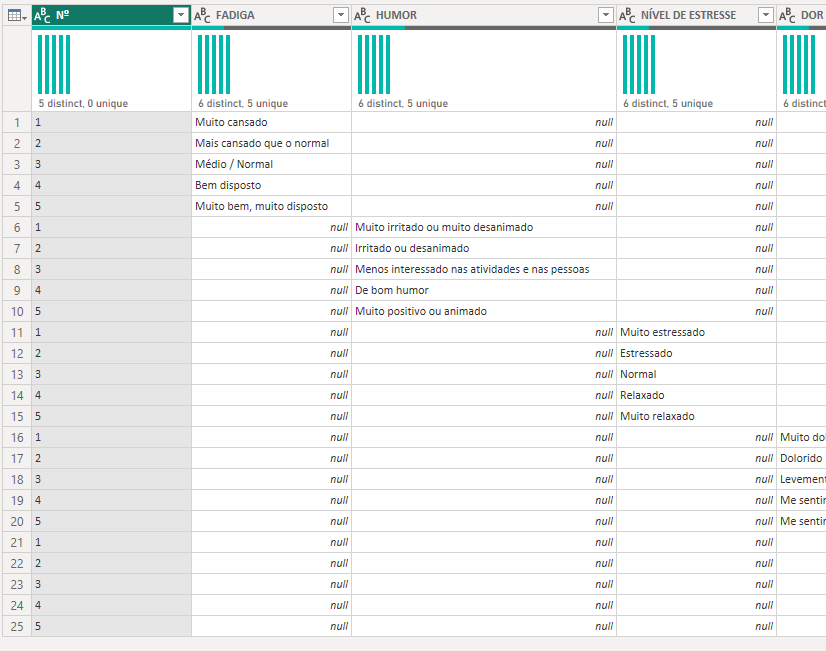Image resolution: width=826 pixels, height=651 pixels.
Task: Click HUMOR null cell in row 1
Action: click(x=484, y=122)
